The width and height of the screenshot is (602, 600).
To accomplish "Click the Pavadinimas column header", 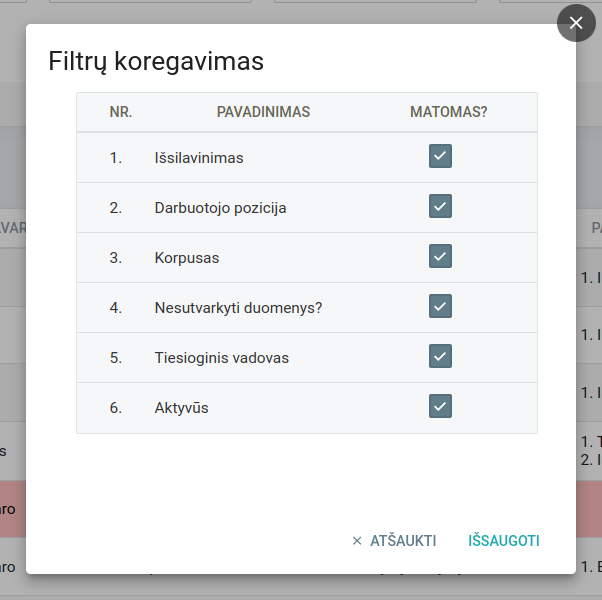I will click(263, 112).
